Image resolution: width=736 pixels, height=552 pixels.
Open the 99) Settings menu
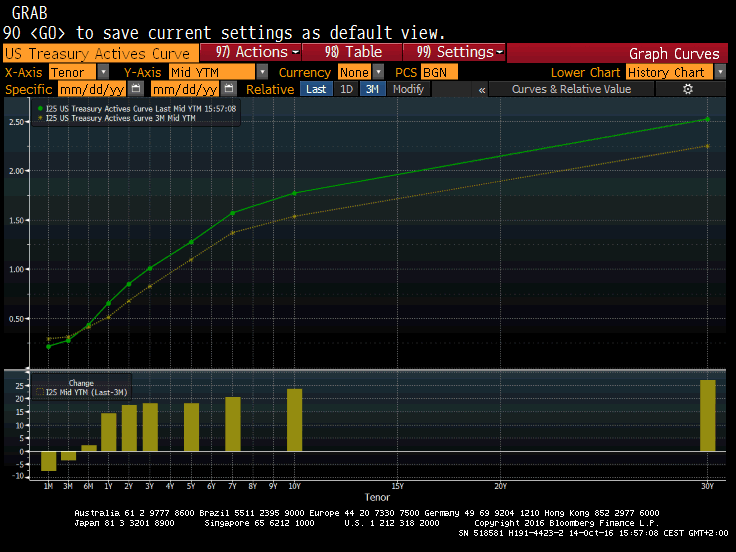click(x=454, y=52)
